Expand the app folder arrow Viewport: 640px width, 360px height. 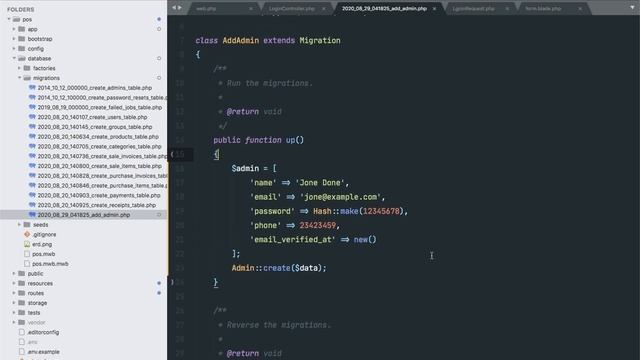14,29
